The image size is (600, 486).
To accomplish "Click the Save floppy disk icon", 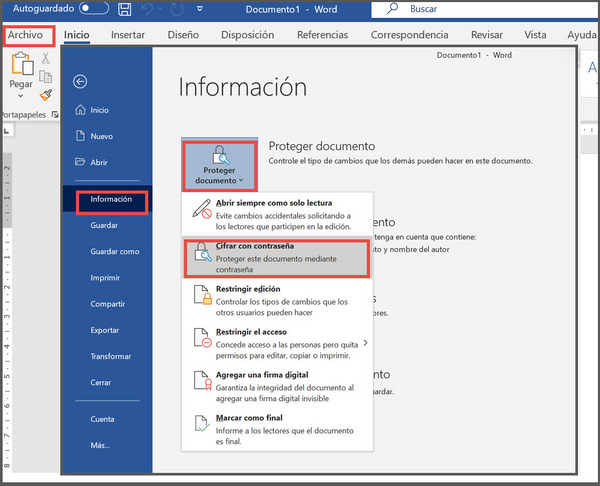I will pos(123,10).
